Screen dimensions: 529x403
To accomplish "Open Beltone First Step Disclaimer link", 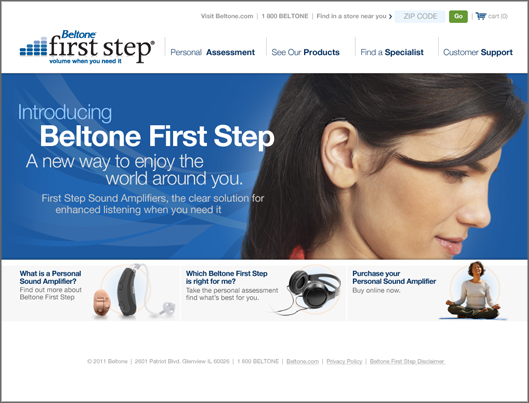I will 407,361.
